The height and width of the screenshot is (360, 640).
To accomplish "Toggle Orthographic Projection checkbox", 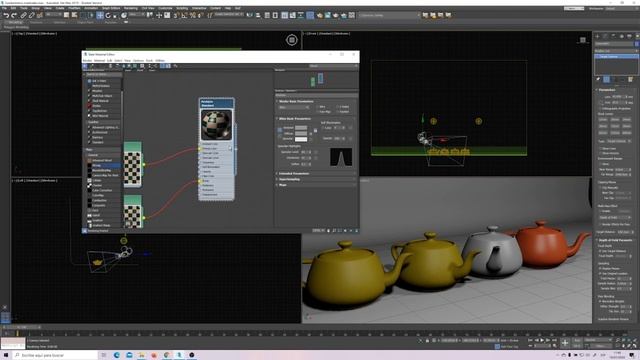I will pos(600,109).
